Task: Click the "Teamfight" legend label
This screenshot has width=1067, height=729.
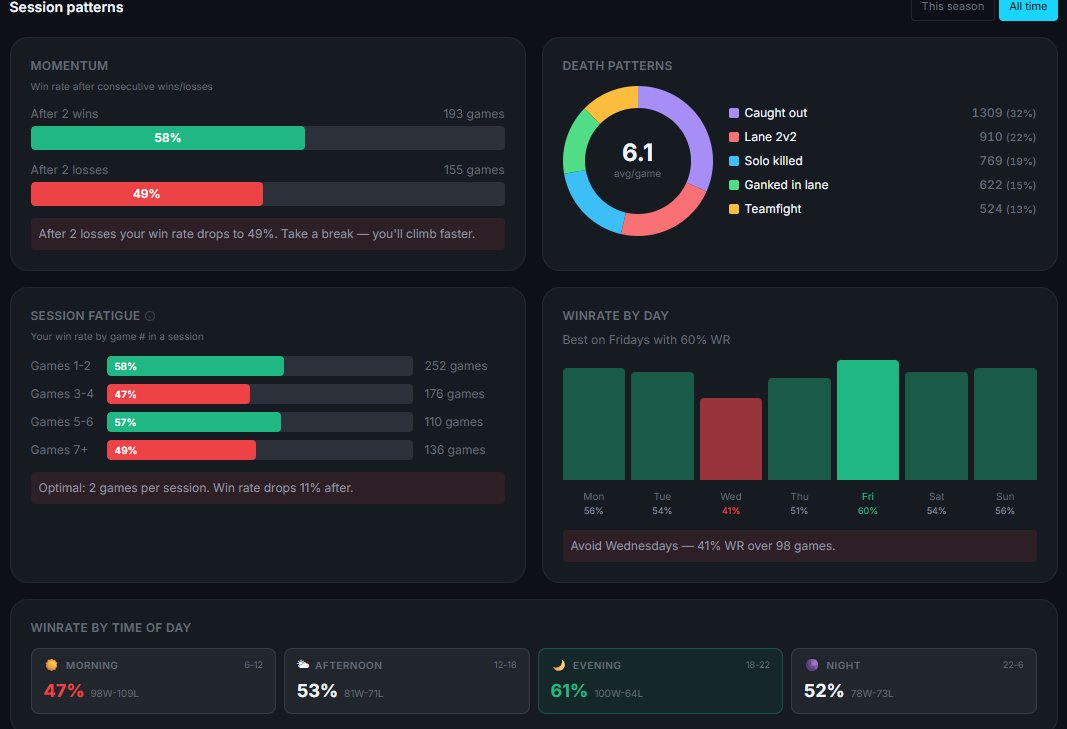Action: tap(773, 209)
